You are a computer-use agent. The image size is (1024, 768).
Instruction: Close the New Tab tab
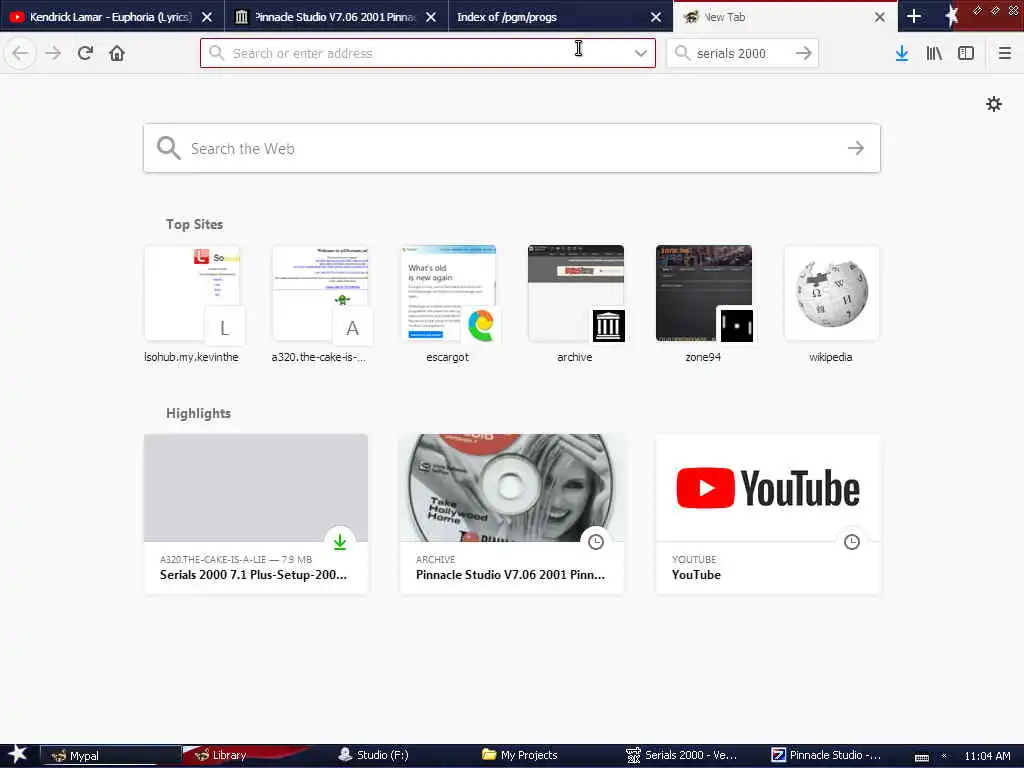point(880,17)
